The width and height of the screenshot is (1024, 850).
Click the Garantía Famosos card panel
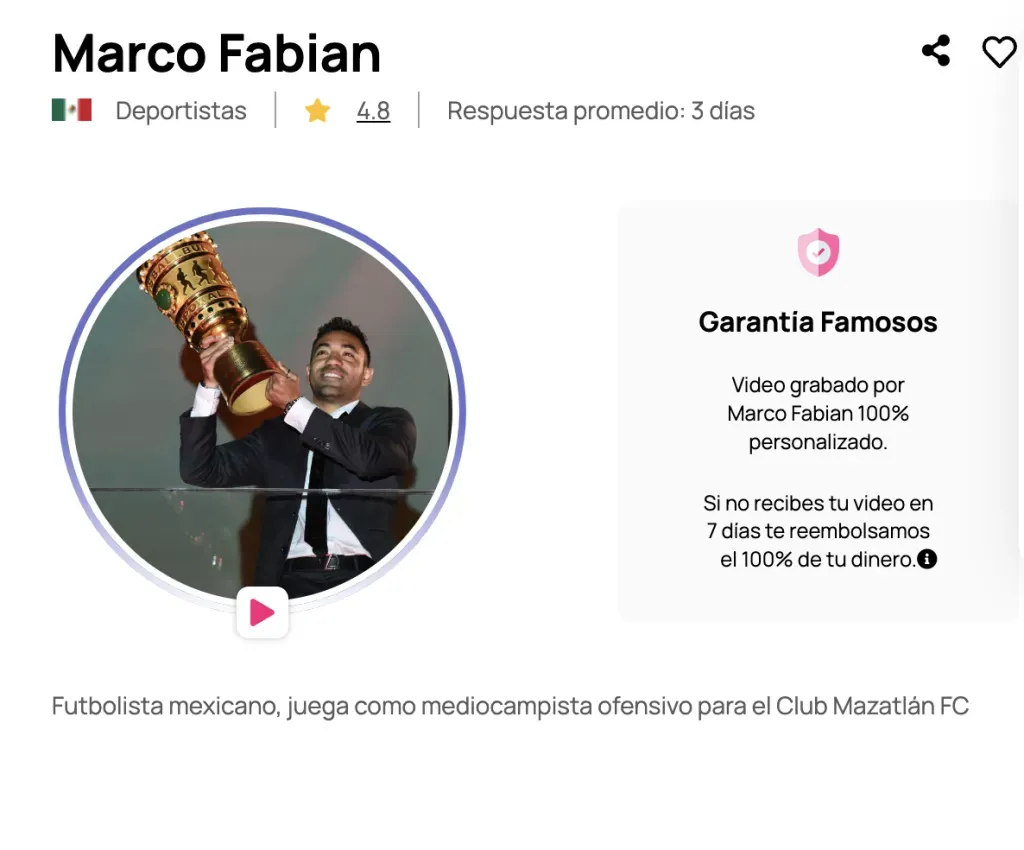tap(818, 411)
